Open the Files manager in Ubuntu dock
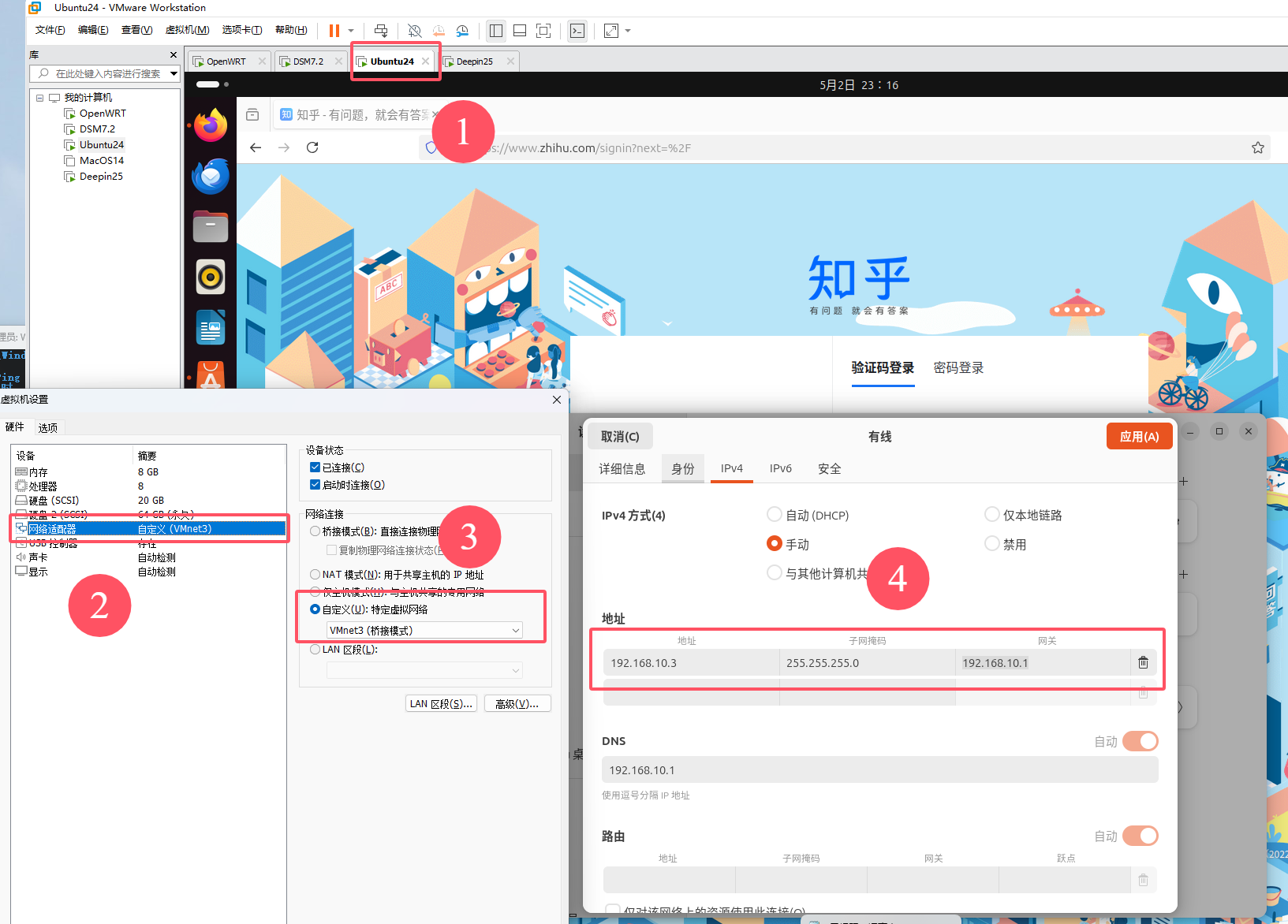 [211, 226]
